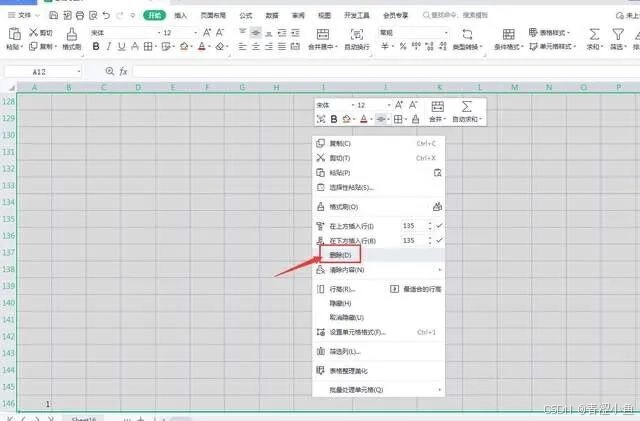The height and width of the screenshot is (421, 640).
Task: Click the percent style icon
Action: [403, 47]
